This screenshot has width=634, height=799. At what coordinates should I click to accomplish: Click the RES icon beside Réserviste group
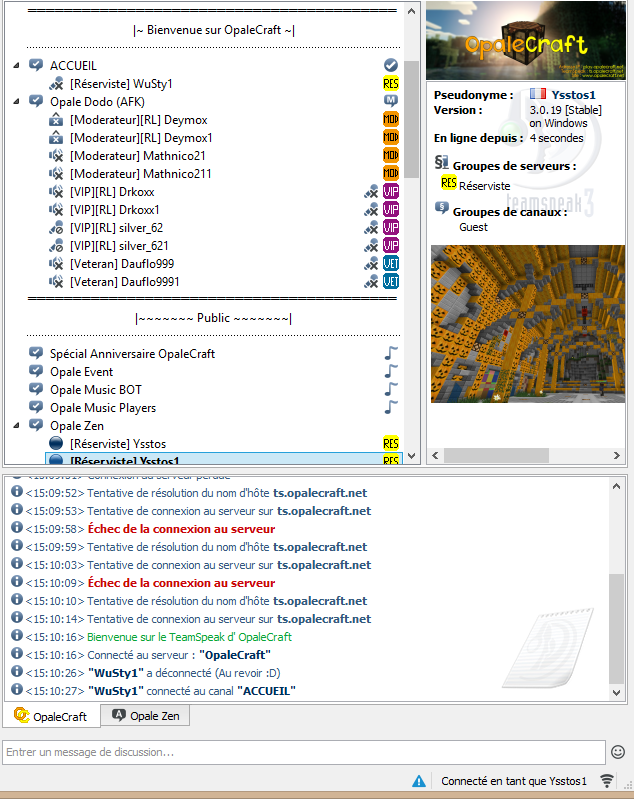point(448,183)
